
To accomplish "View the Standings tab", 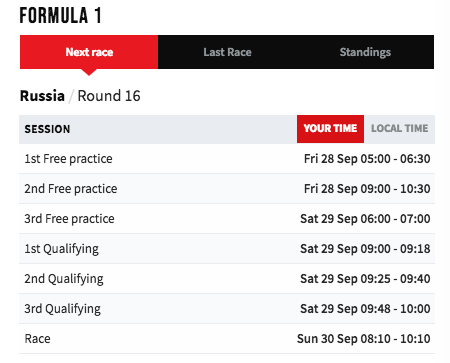I will (x=365, y=52).
